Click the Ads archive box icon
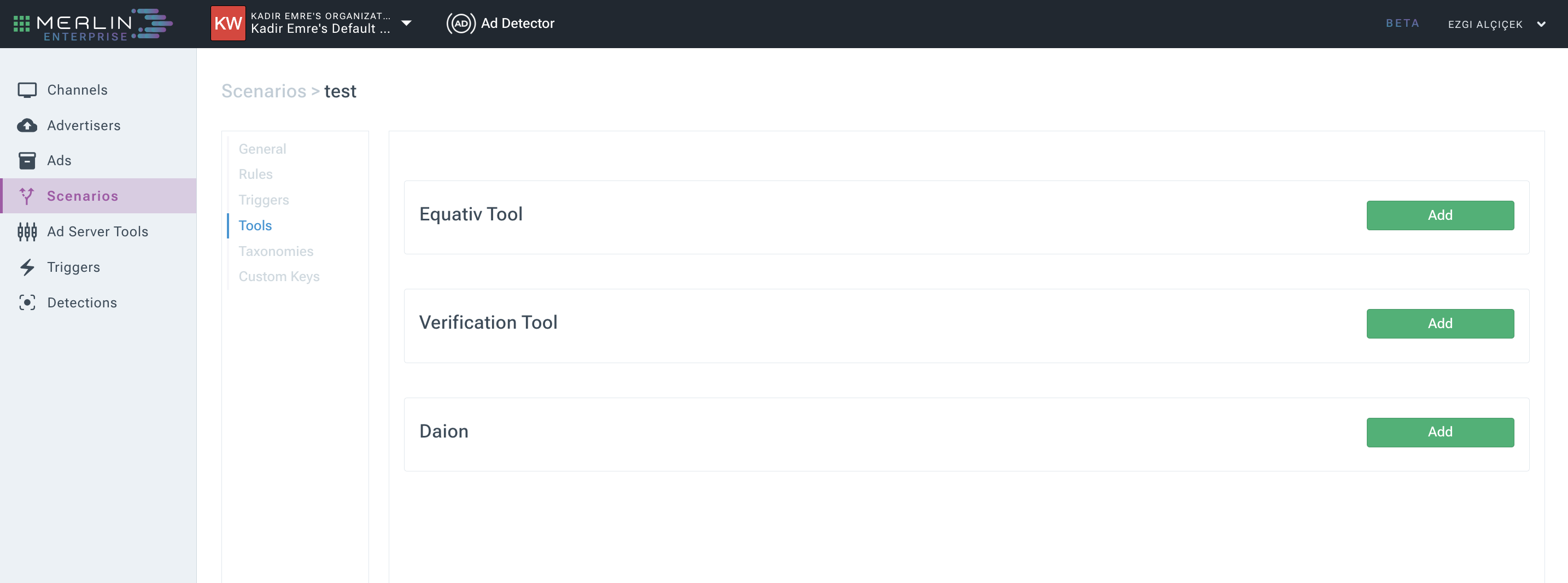The height and width of the screenshot is (583, 1568). click(27, 161)
